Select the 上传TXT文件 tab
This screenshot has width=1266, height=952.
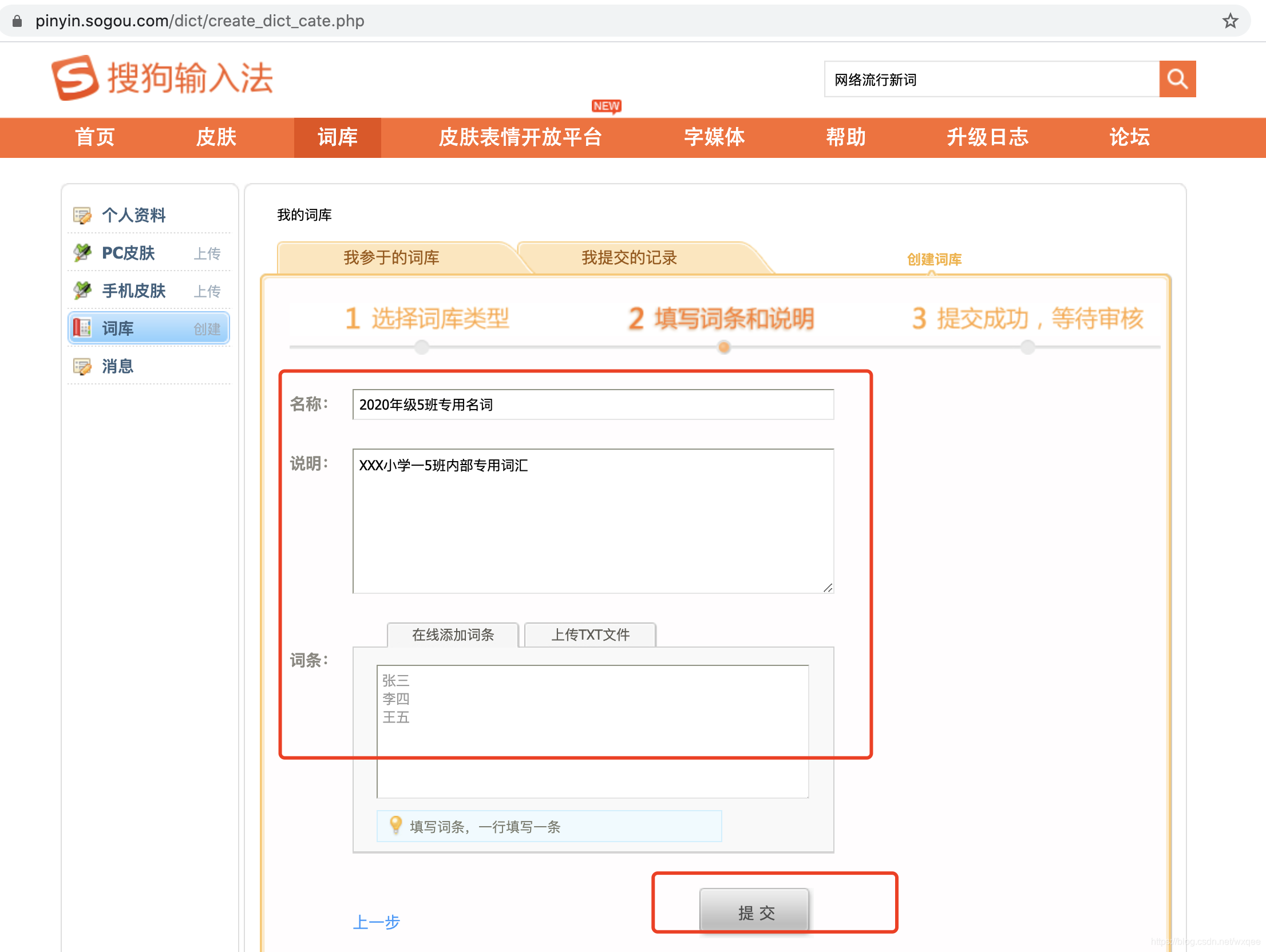(590, 634)
